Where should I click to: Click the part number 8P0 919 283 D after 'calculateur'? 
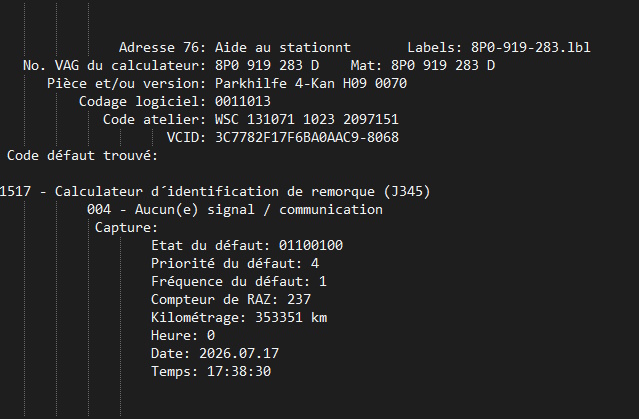[267, 66]
